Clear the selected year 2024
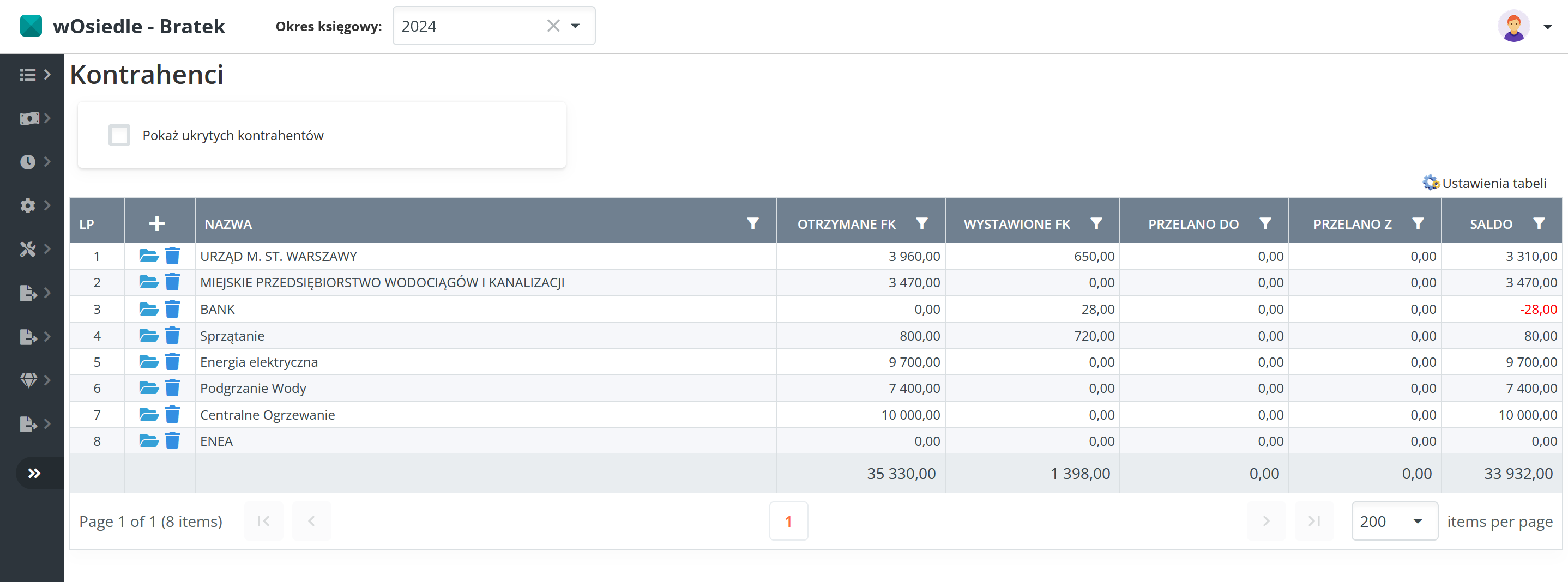 [x=553, y=26]
